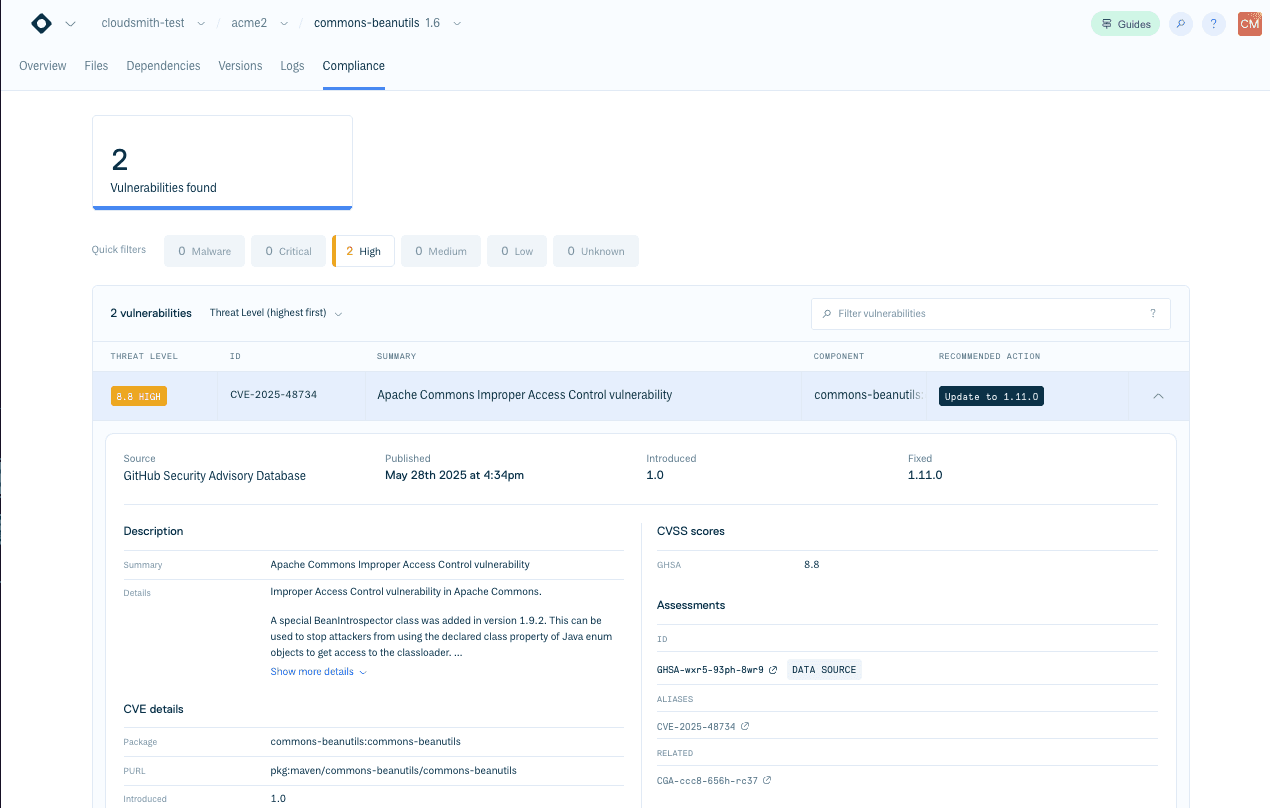Viewport: 1270px width, 808px height.
Task: Toggle the Malware quick filter
Action: (x=204, y=251)
